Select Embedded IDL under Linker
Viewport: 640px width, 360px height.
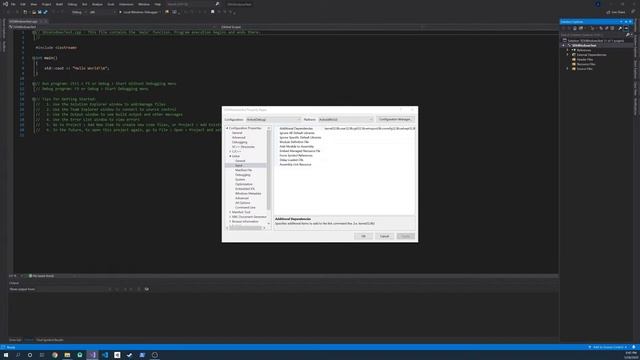(x=245, y=189)
